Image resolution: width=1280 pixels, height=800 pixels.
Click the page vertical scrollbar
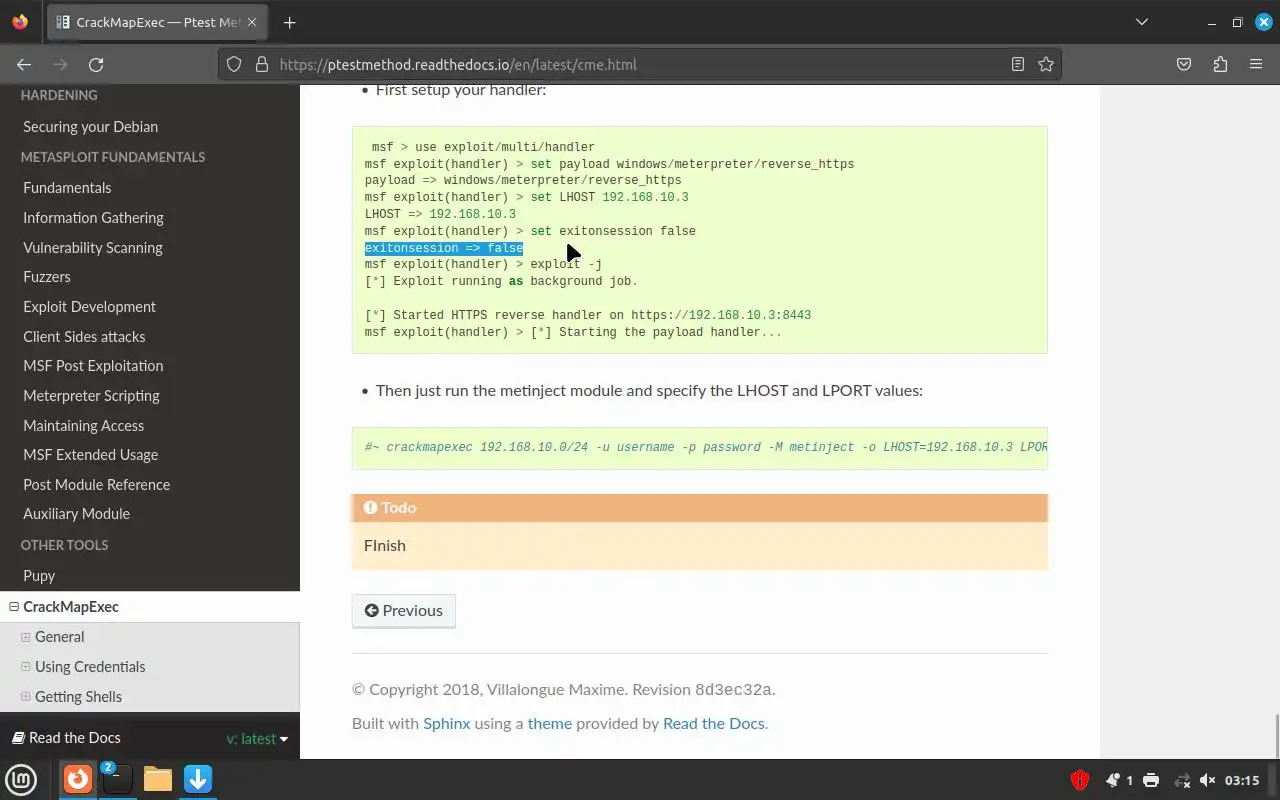[1276, 737]
